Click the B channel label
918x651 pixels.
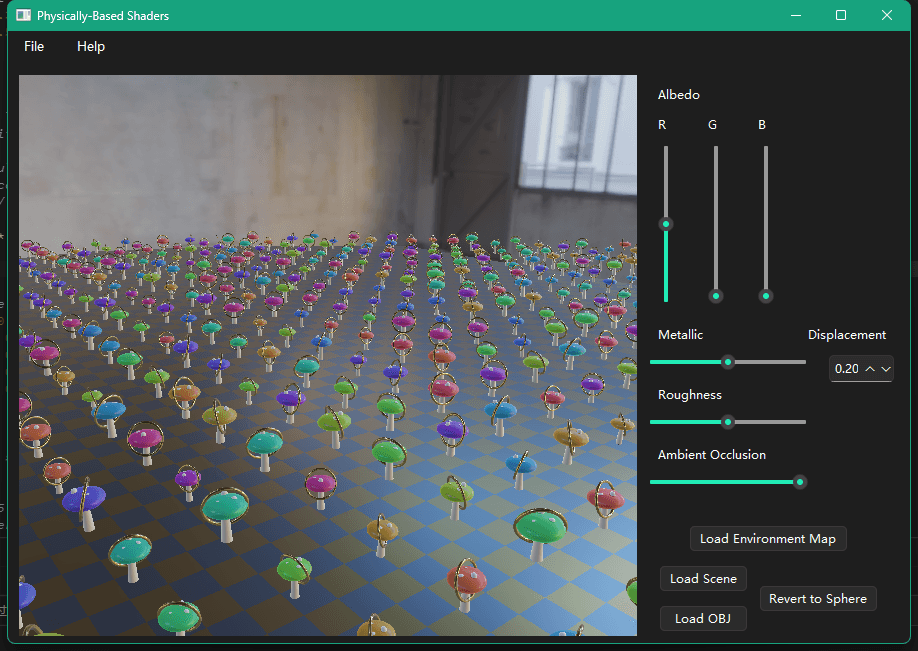pyautogui.click(x=762, y=125)
